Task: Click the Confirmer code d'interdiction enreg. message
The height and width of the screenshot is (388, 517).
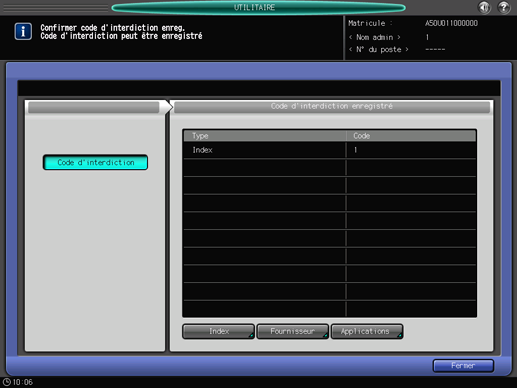Action: 112,28
